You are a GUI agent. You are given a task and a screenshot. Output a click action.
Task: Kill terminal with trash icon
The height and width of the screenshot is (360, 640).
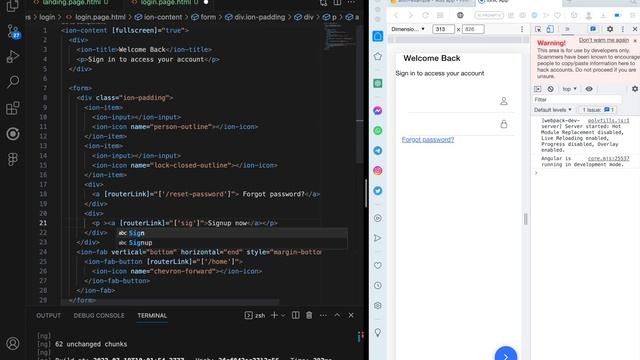click(x=309, y=315)
